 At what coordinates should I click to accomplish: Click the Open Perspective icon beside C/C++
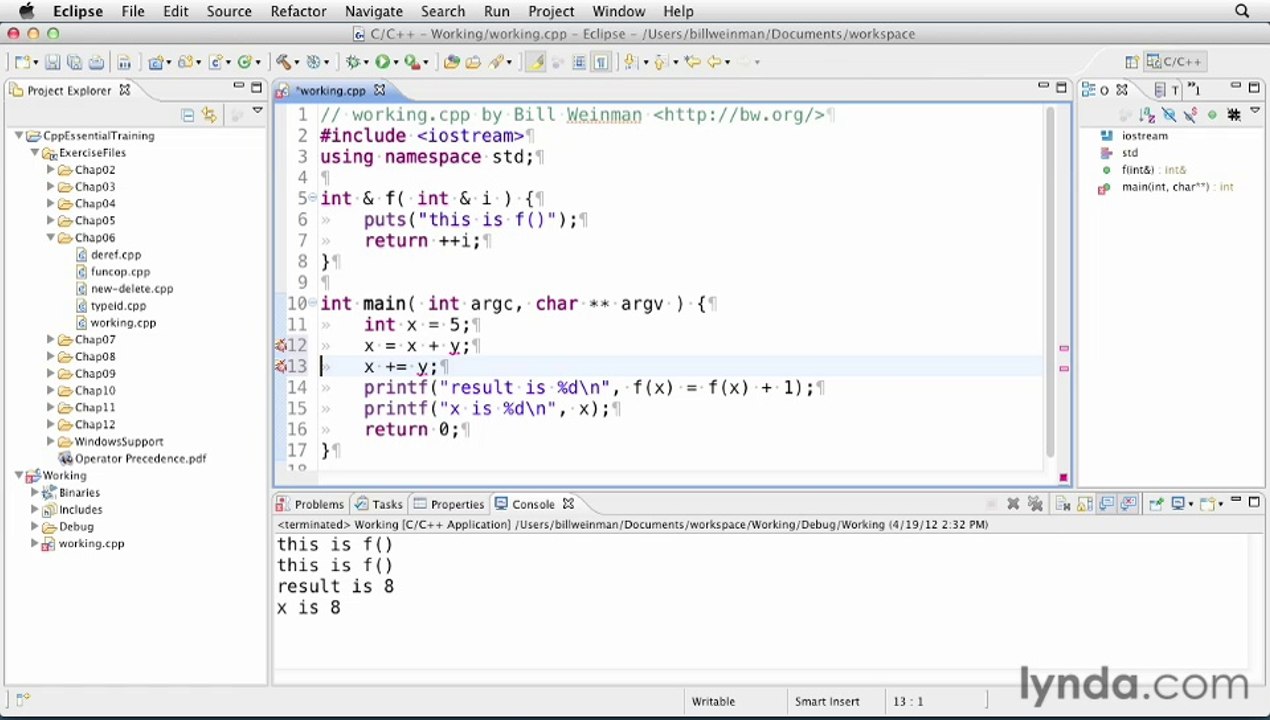point(1132,62)
